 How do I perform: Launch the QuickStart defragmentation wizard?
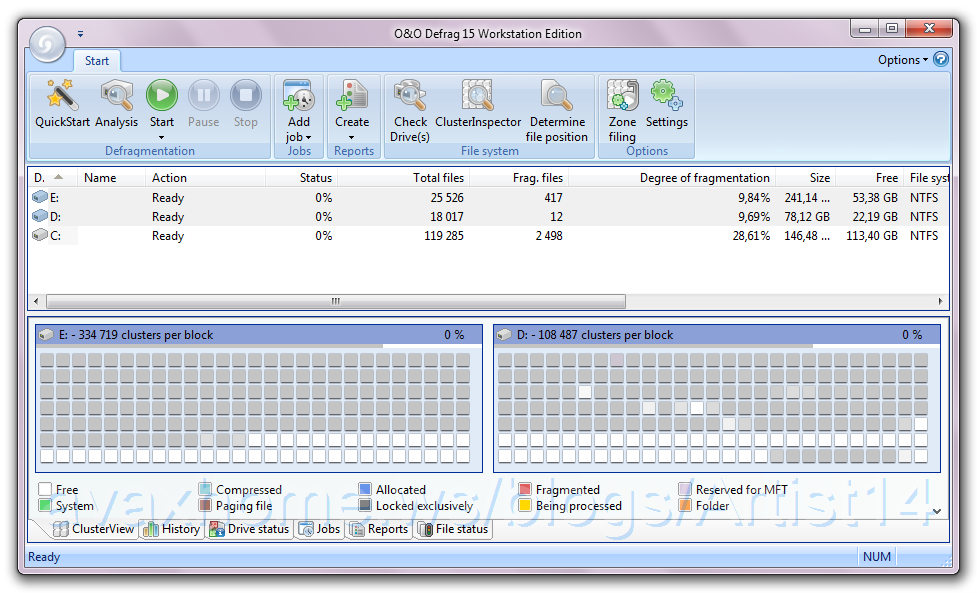[x=62, y=105]
